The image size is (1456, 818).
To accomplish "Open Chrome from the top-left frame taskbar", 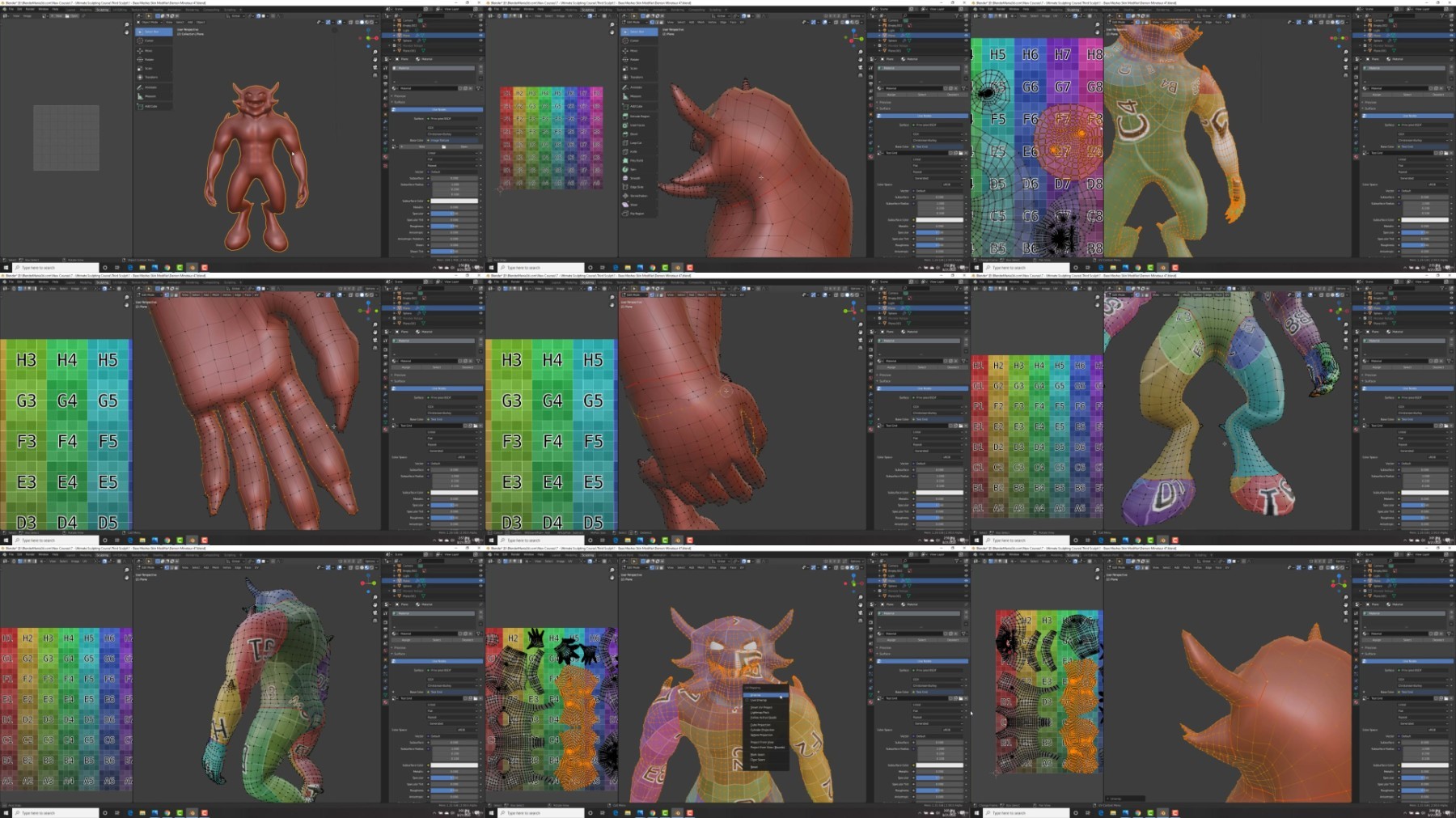I will pyautogui.click(x=167, y=267).
